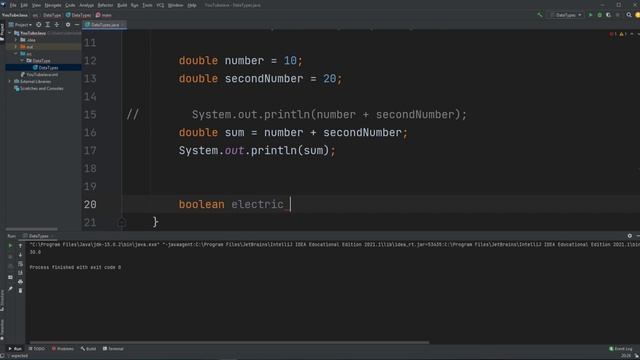Open Project panel gear options
This screenshot has width=640, height=360.
coord(68,25)
